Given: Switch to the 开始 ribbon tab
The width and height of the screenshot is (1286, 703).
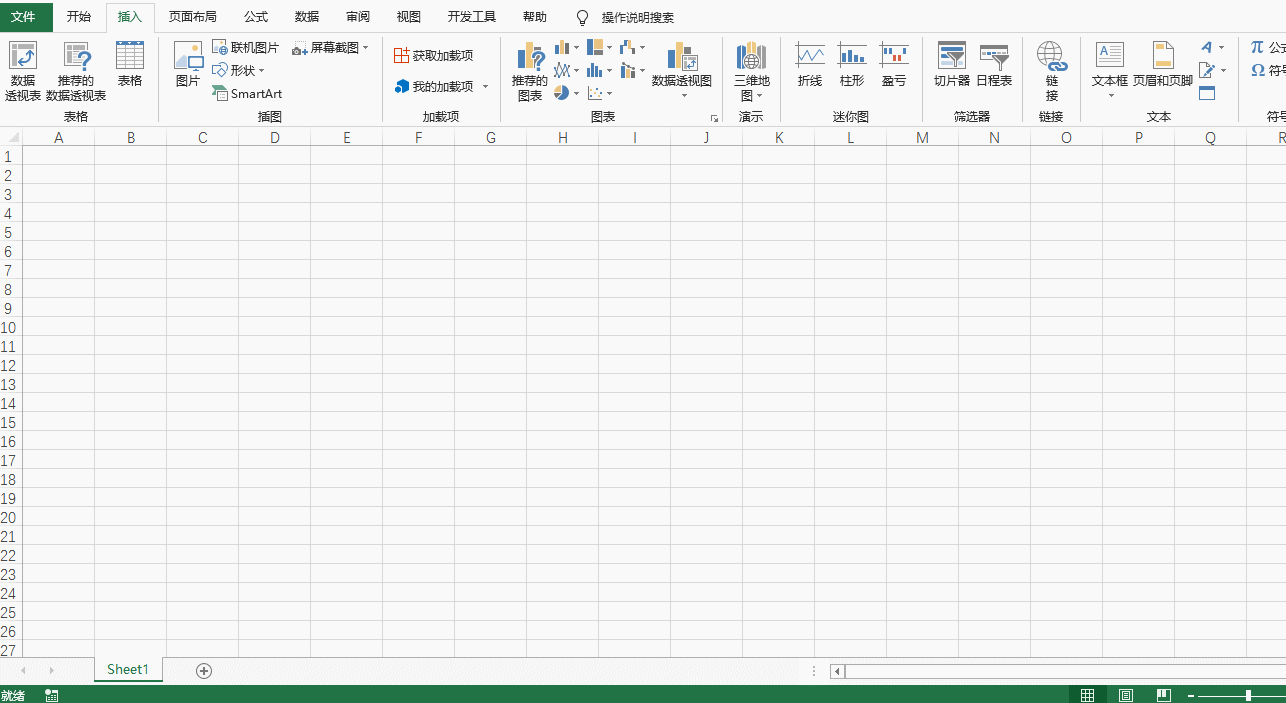Looking at the screenshot, I should click(x=78, y=16).
